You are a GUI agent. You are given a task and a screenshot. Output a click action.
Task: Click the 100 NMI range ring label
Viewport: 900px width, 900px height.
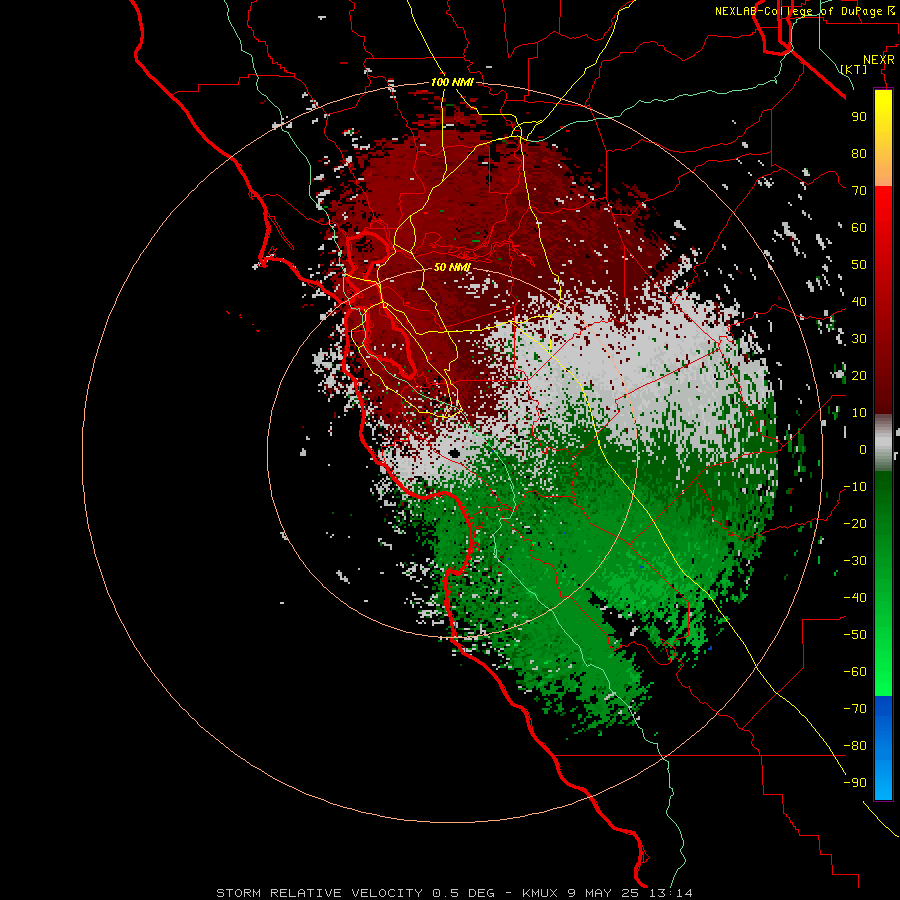pos(452,82)
